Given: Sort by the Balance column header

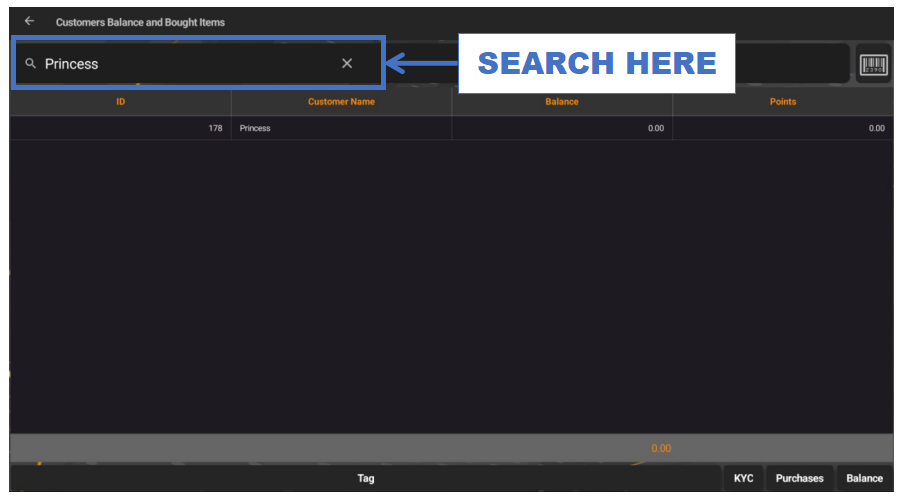Looking at the screenshot, I should click(x=562, y=102).
